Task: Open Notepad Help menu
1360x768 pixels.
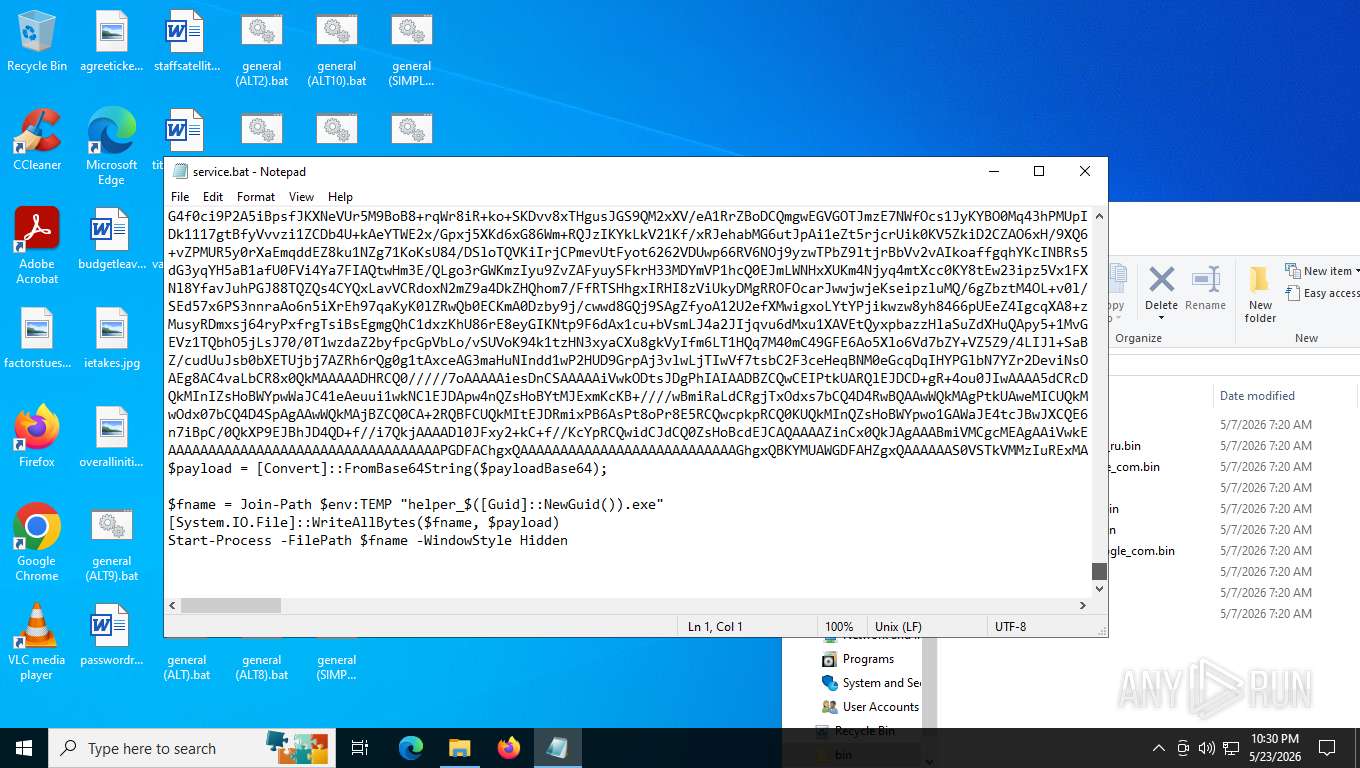Action: click(x=340, y=197)
